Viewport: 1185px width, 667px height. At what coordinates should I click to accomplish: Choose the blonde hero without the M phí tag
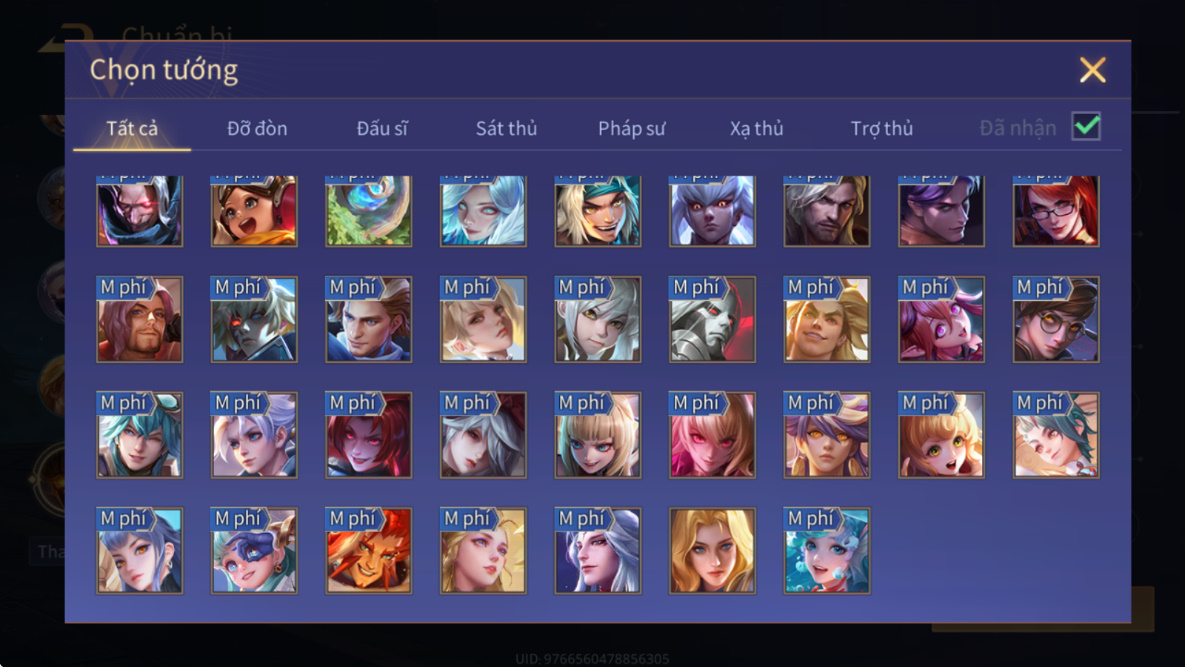[712, 550]
